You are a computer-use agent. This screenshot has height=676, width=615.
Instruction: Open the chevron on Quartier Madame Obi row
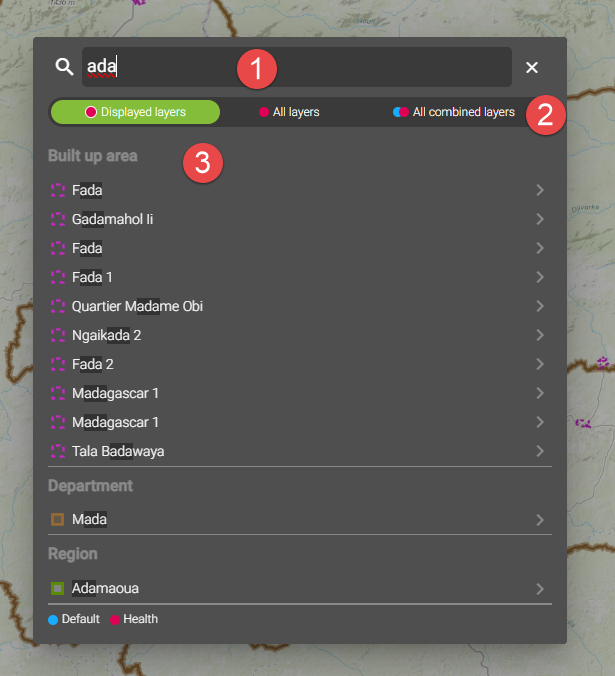tap(540, 306)
